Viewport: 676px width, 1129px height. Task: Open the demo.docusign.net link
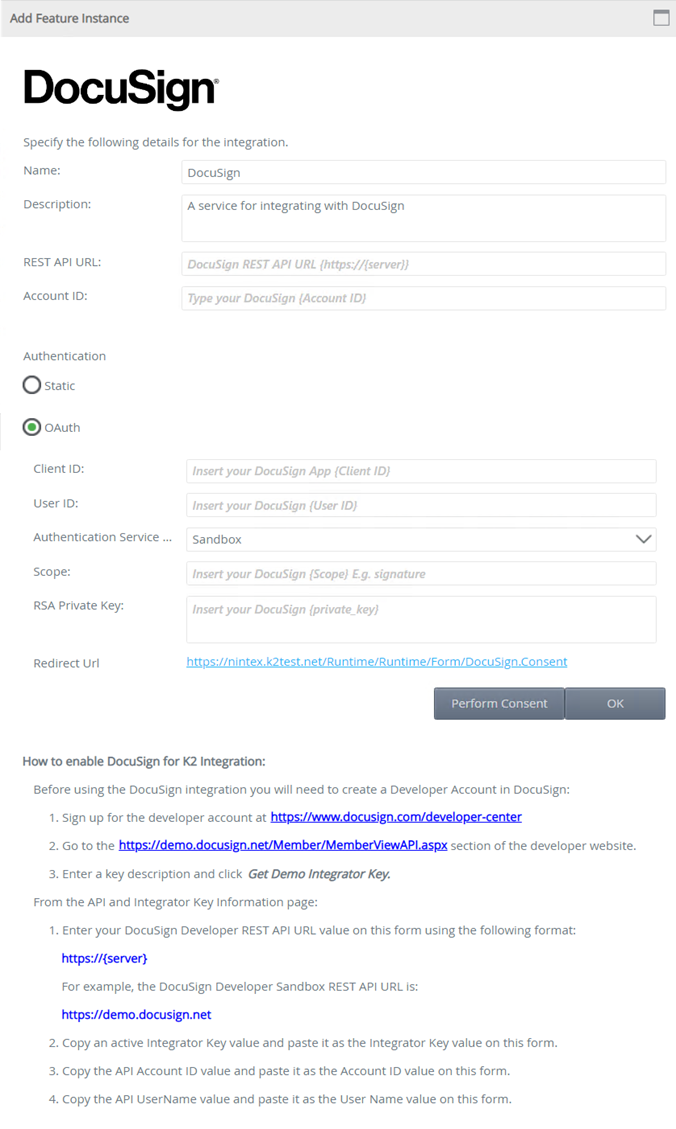136,1014
